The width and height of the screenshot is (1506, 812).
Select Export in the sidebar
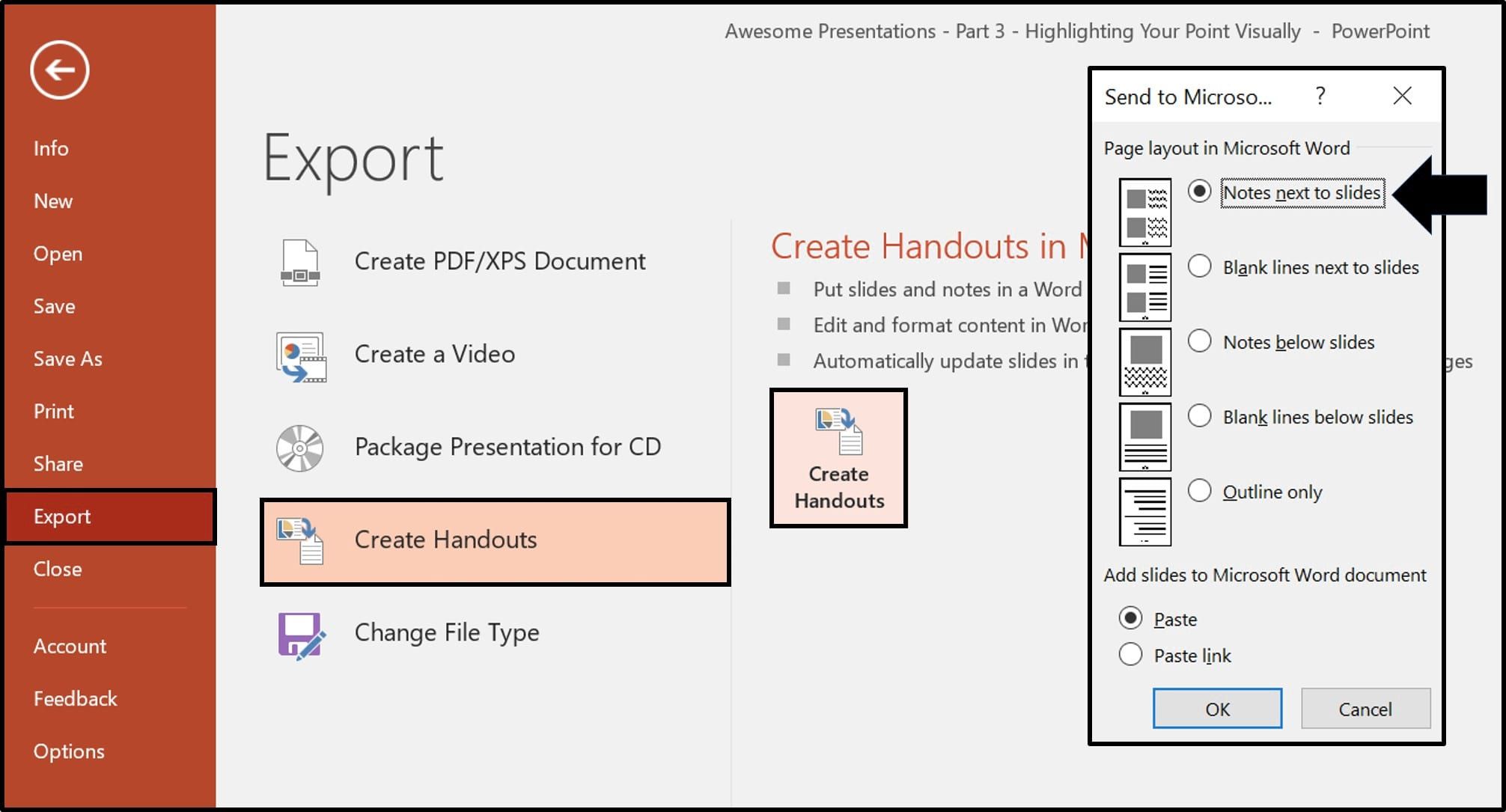click(110, 516)
